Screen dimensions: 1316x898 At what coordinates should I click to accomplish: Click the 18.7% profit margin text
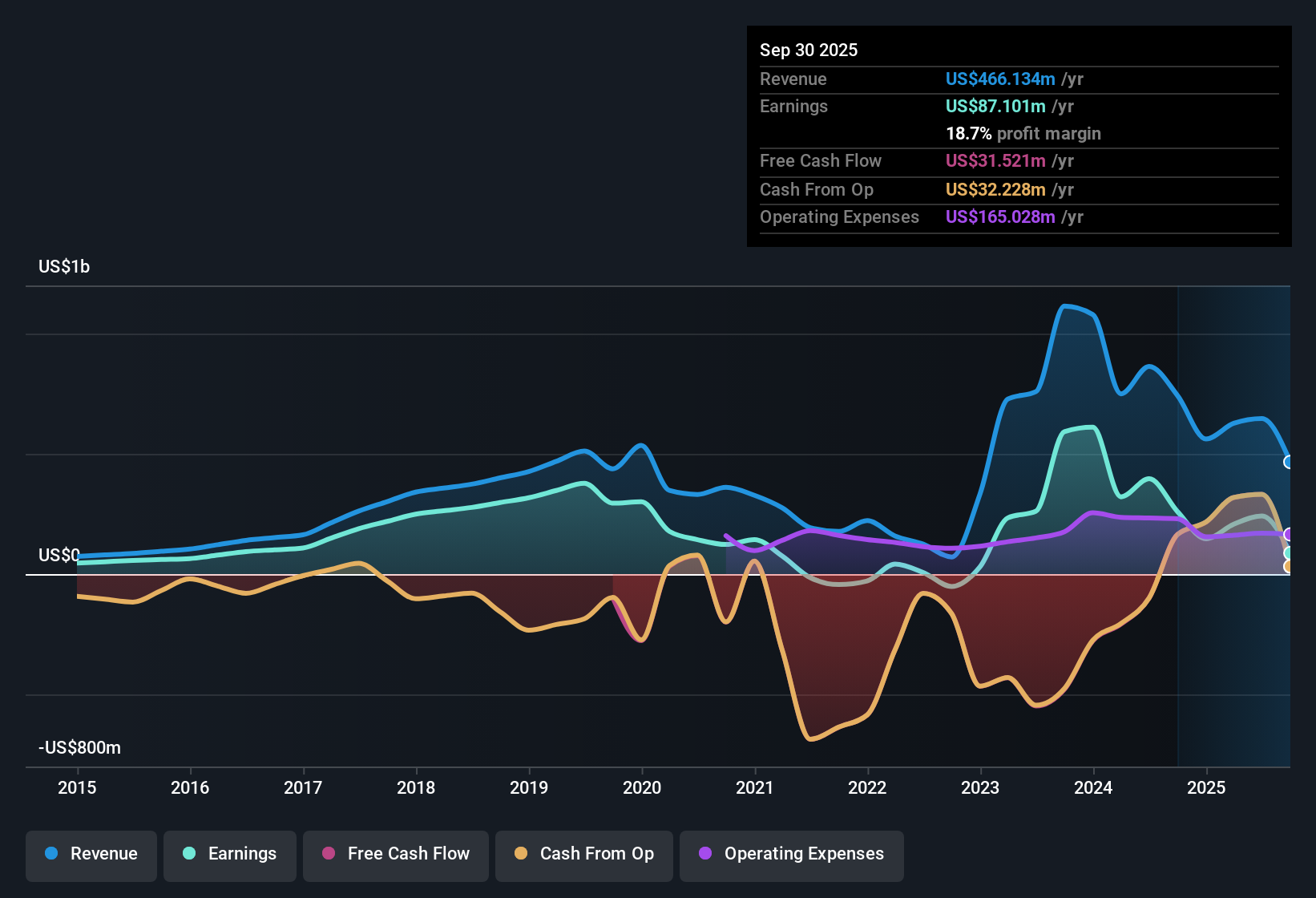[x=1023, y=133]
